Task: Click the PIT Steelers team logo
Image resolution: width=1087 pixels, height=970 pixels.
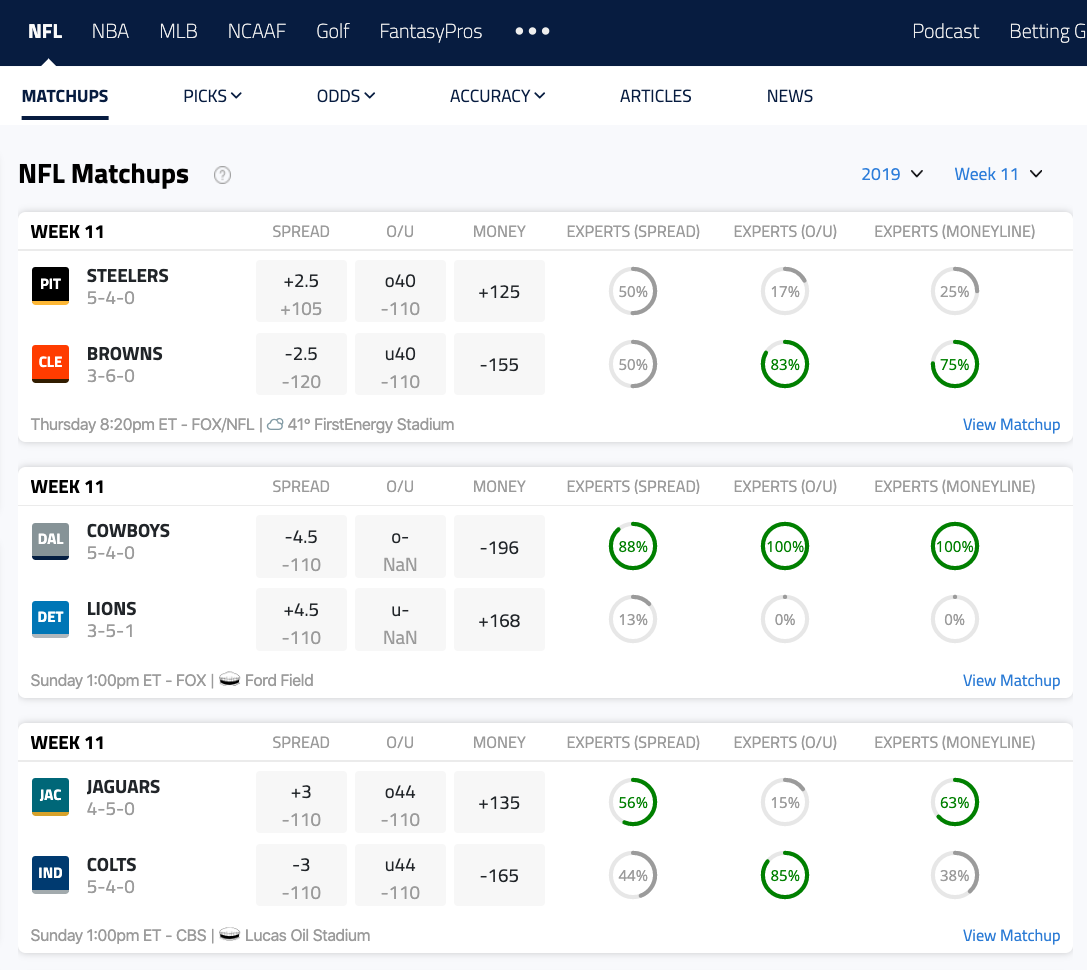Action: [x=51, y=285]
